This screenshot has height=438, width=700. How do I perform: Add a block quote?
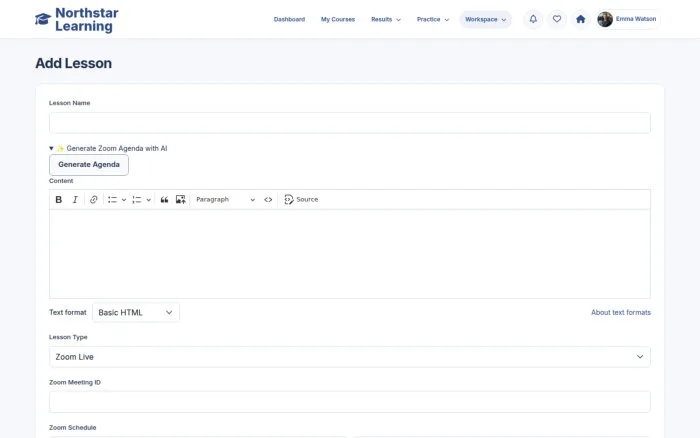point(164,200)
